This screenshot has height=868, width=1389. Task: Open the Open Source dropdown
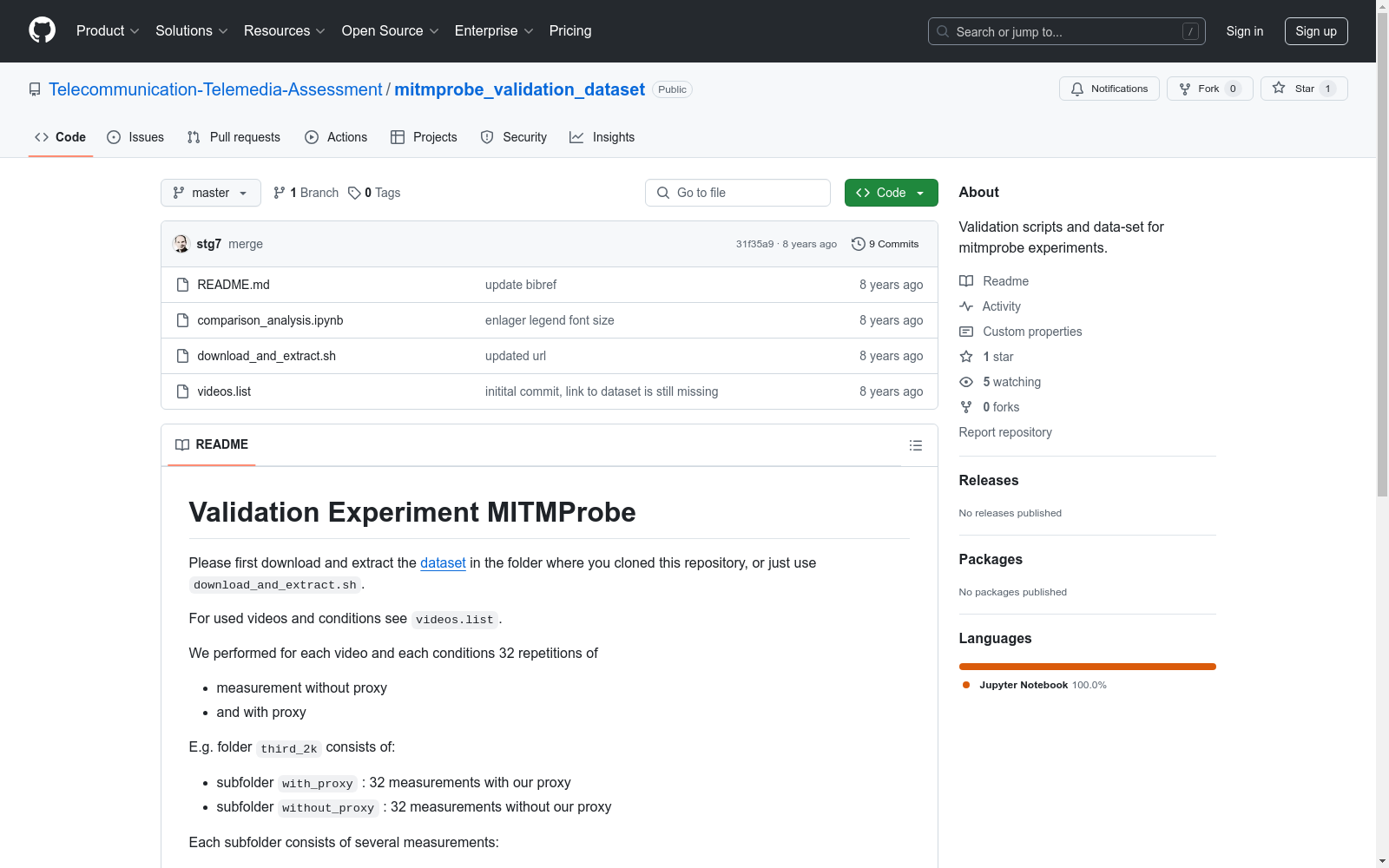(x=391, y=31)
